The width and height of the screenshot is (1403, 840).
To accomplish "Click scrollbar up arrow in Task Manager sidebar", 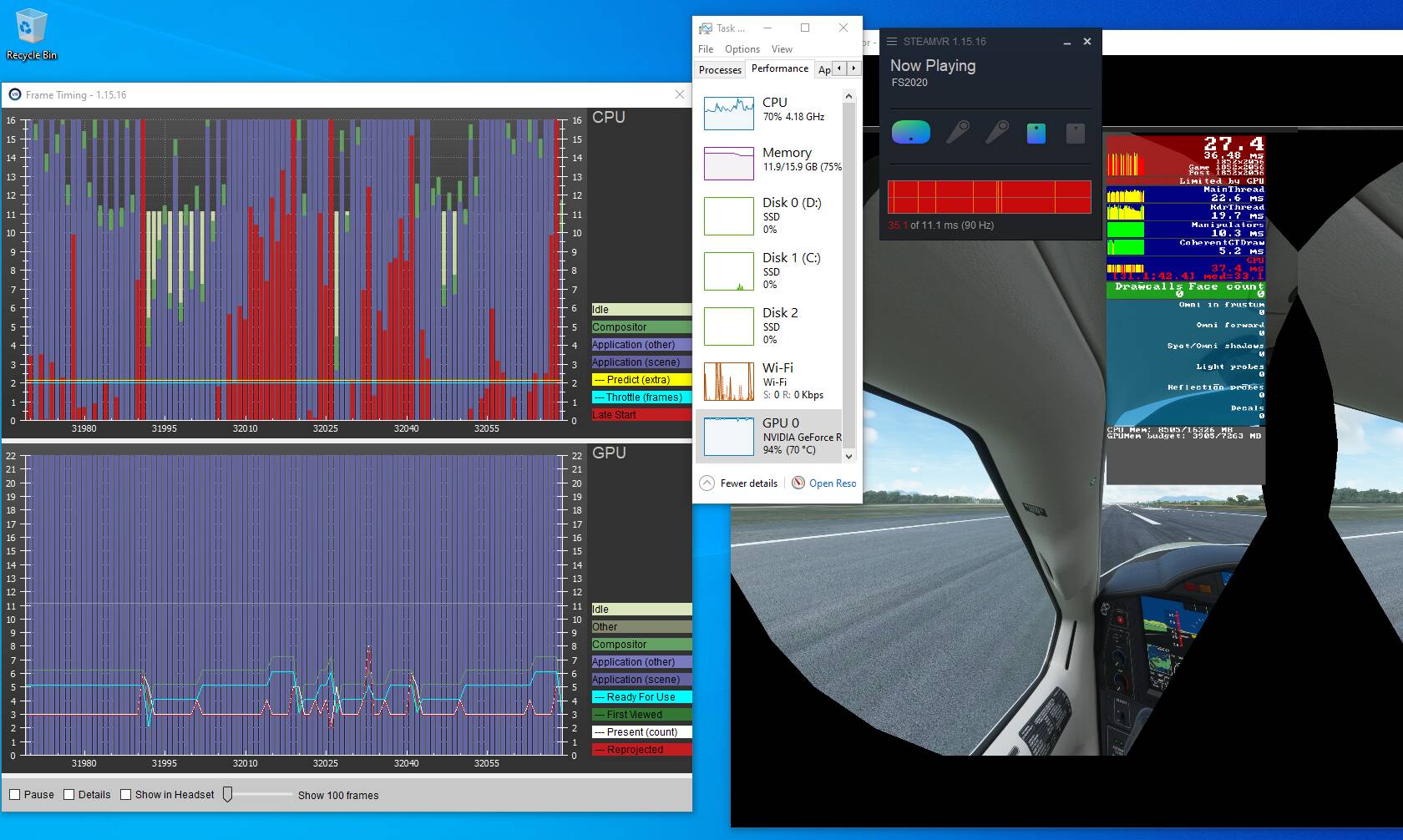I will point(849,97).
